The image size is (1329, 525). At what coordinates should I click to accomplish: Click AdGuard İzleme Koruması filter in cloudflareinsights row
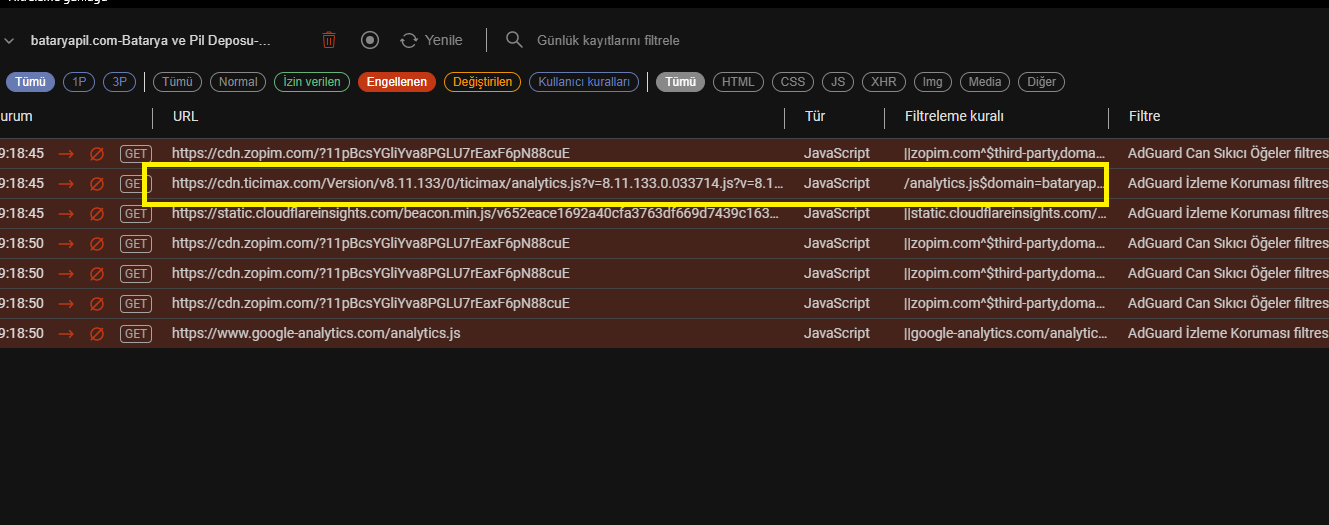[x=1228, y=214]
